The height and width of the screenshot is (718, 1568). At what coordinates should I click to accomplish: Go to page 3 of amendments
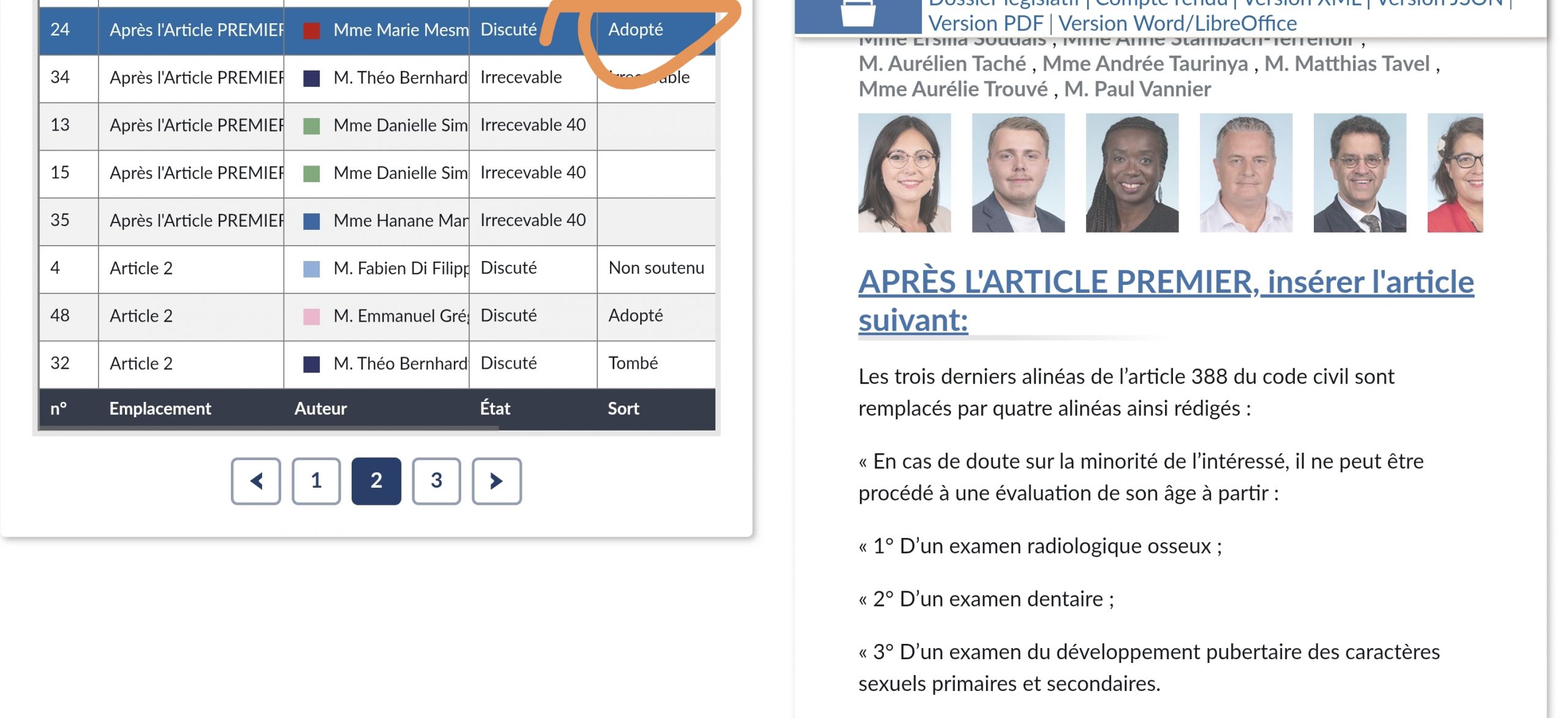[x=436, y=481]
